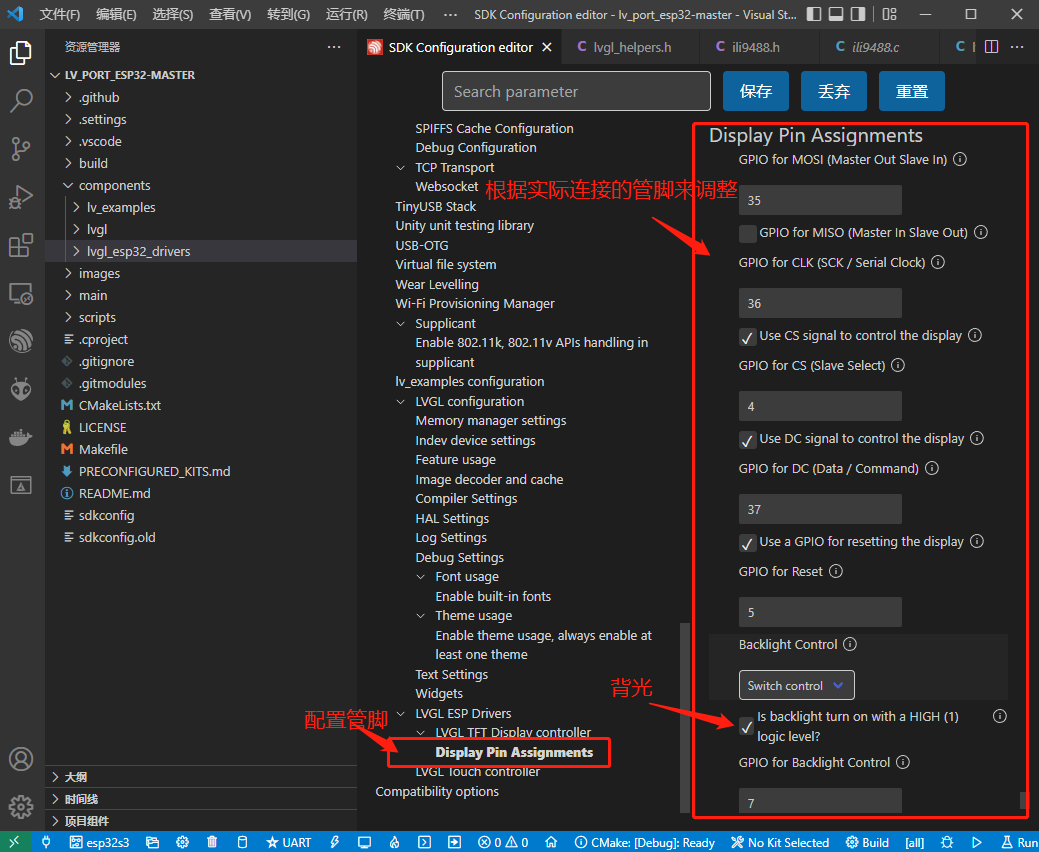Click the 重置 reset button
The height and width of the screenshot is (852, 1039).
click(x=912, y=91)
